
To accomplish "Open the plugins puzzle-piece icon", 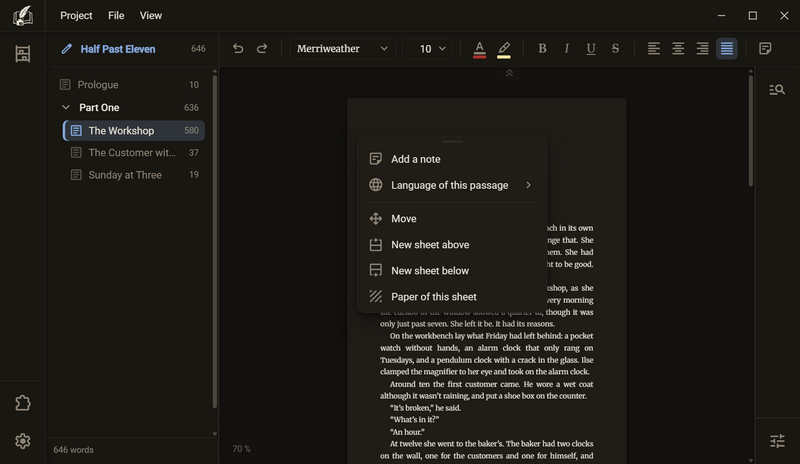I will (22, 403).
